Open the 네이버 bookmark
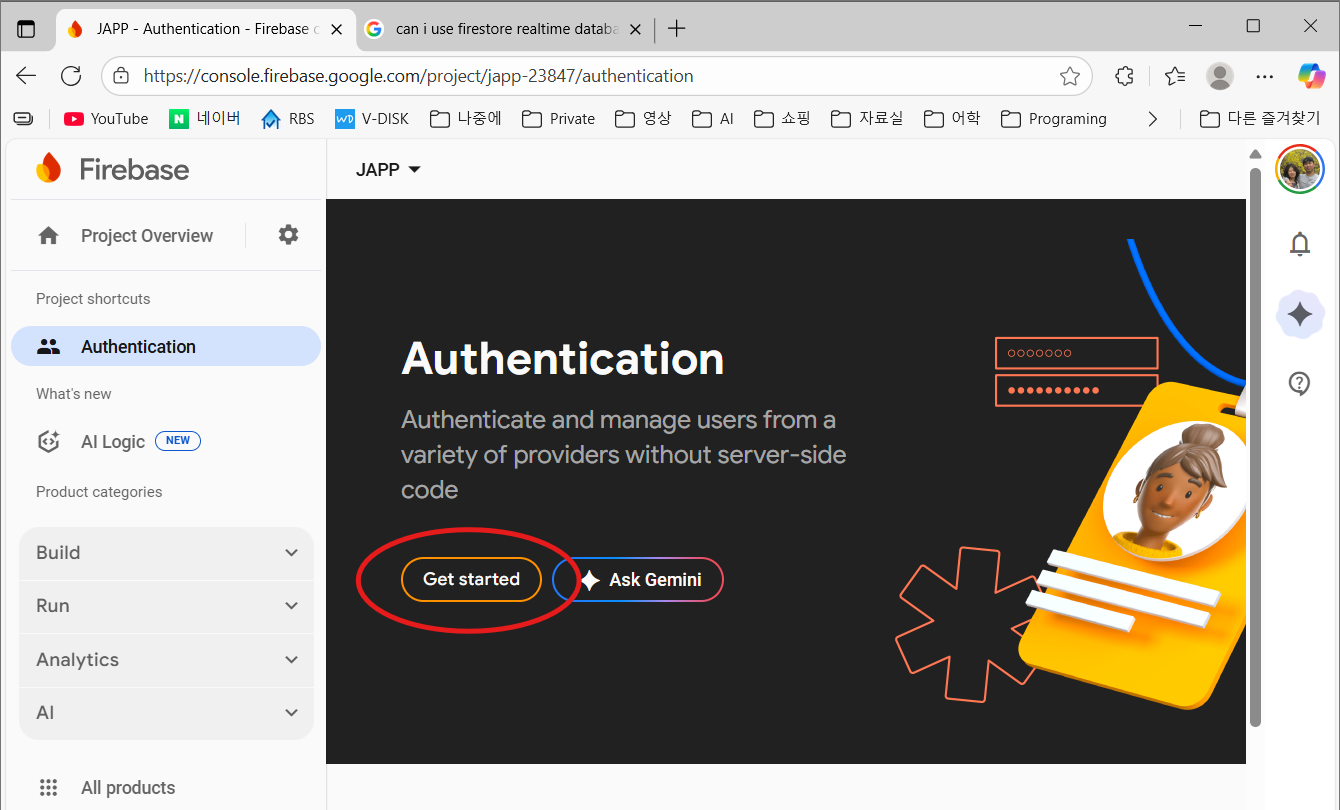The image size is (1340, 810). click(x=205, y=119)
